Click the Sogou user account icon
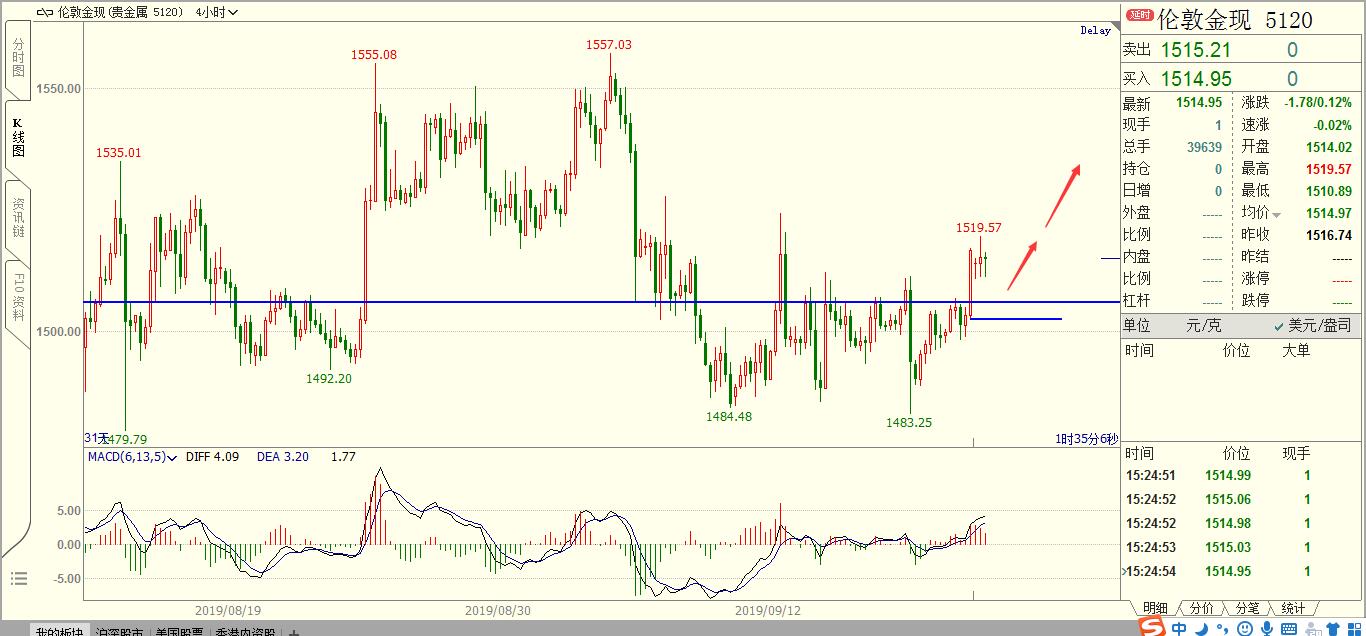1366x636 pixels. pyautogui.click(x=1312, y=628)
